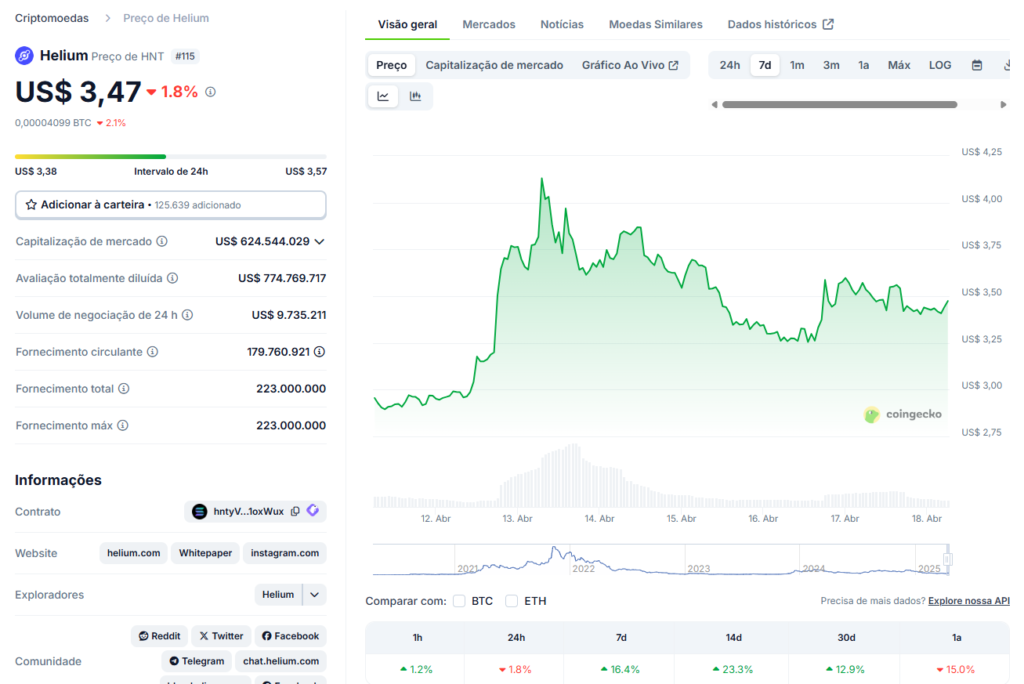
Task: Show info icon next to Fornecimento circulante label
Action: pos(152,351)
